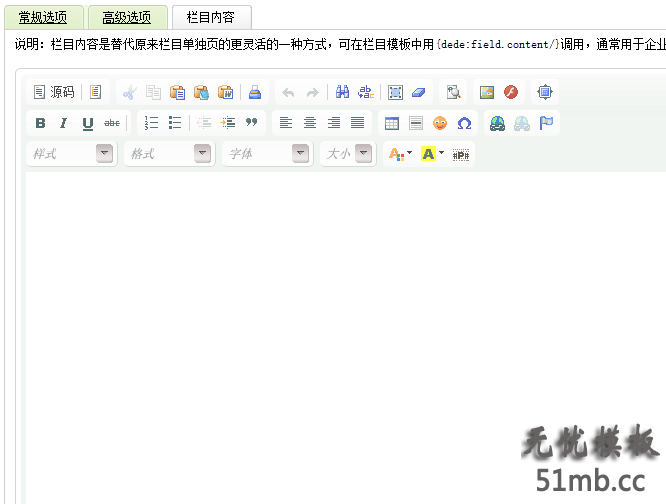The image size is (666, 504).
Task: Toggle strikethrough formatting
Action: click(x=112, y=123)
